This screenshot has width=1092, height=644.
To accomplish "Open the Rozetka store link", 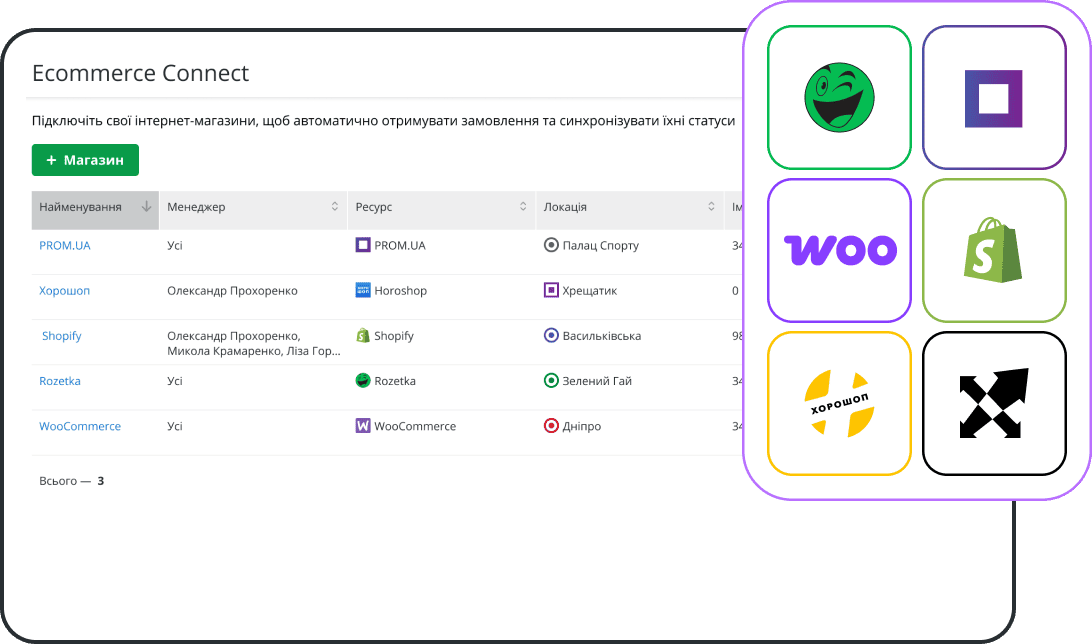I will (x=60, y=381).
